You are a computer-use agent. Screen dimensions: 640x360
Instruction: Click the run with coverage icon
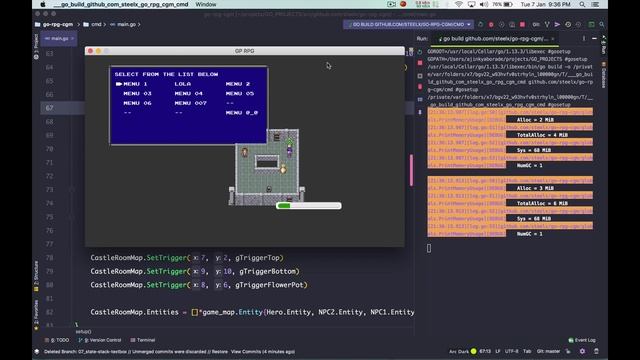502,24
